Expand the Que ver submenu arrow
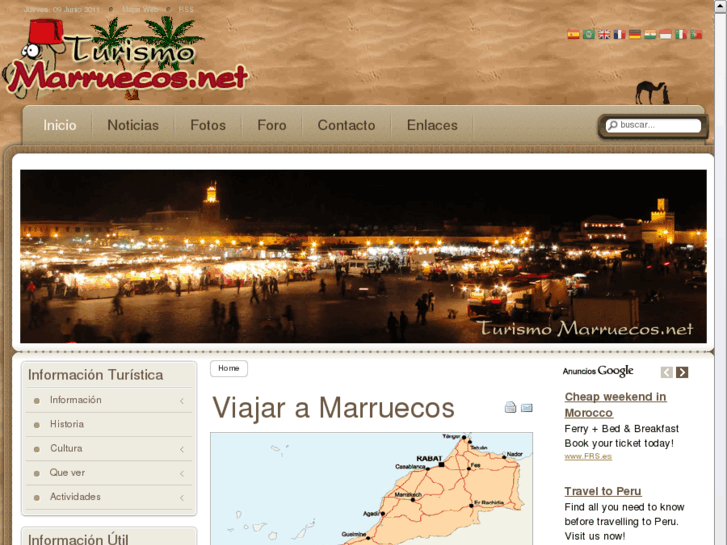Viewport: 727px width, 545px height. (182, 473)
